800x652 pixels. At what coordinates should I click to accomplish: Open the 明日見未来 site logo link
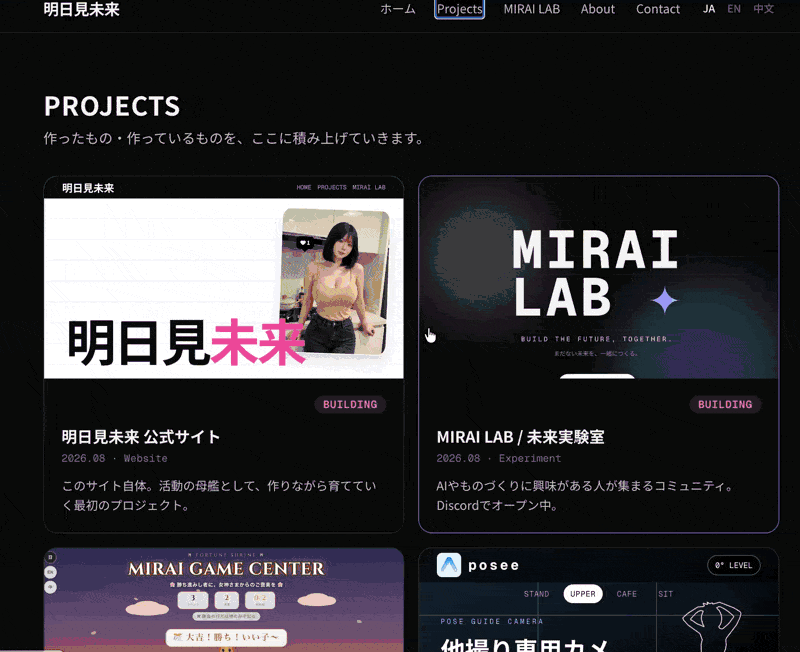tap(82, 9)
